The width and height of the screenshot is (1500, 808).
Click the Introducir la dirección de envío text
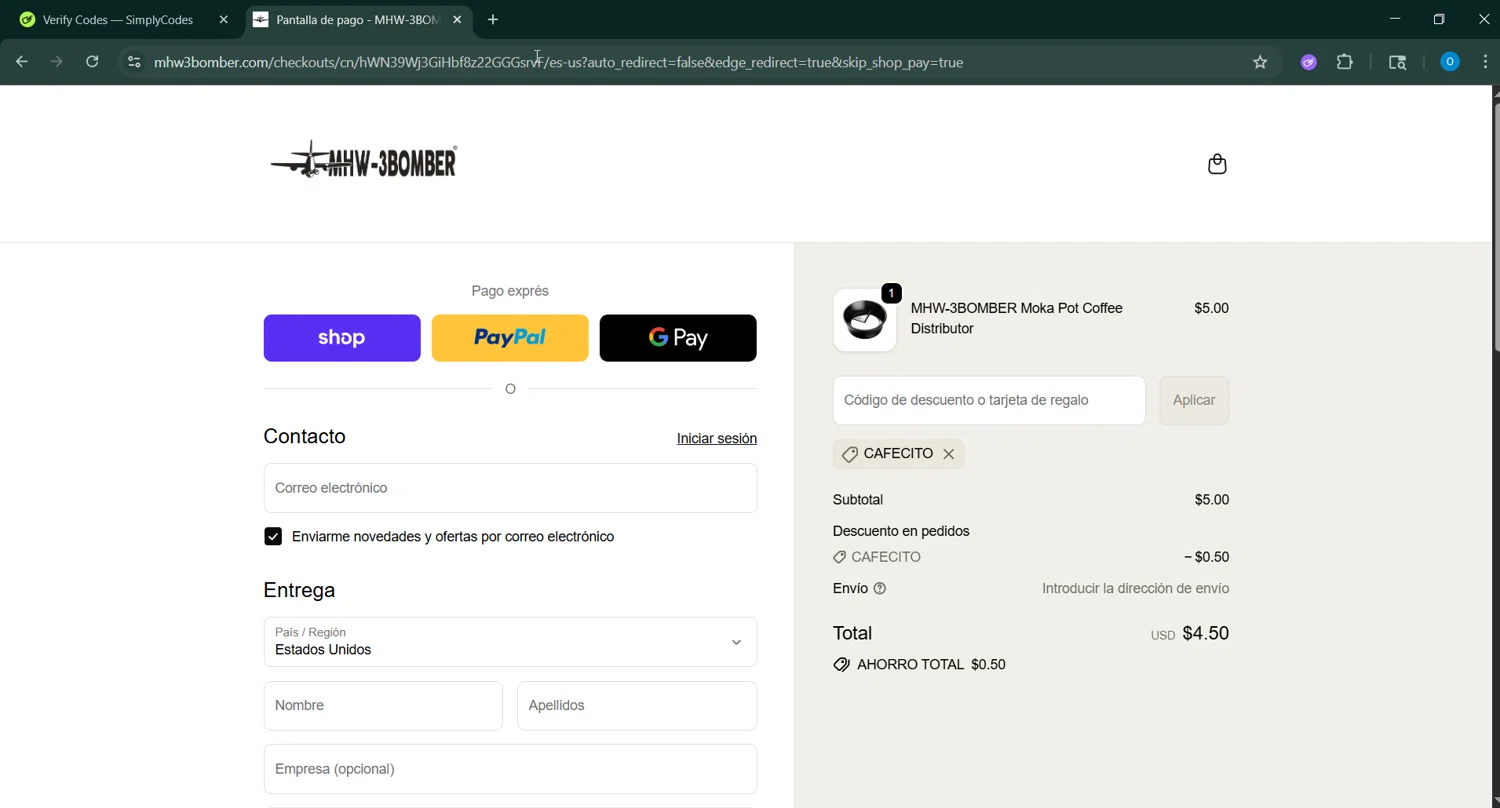pyautogui.click(x=1135, y=589)
